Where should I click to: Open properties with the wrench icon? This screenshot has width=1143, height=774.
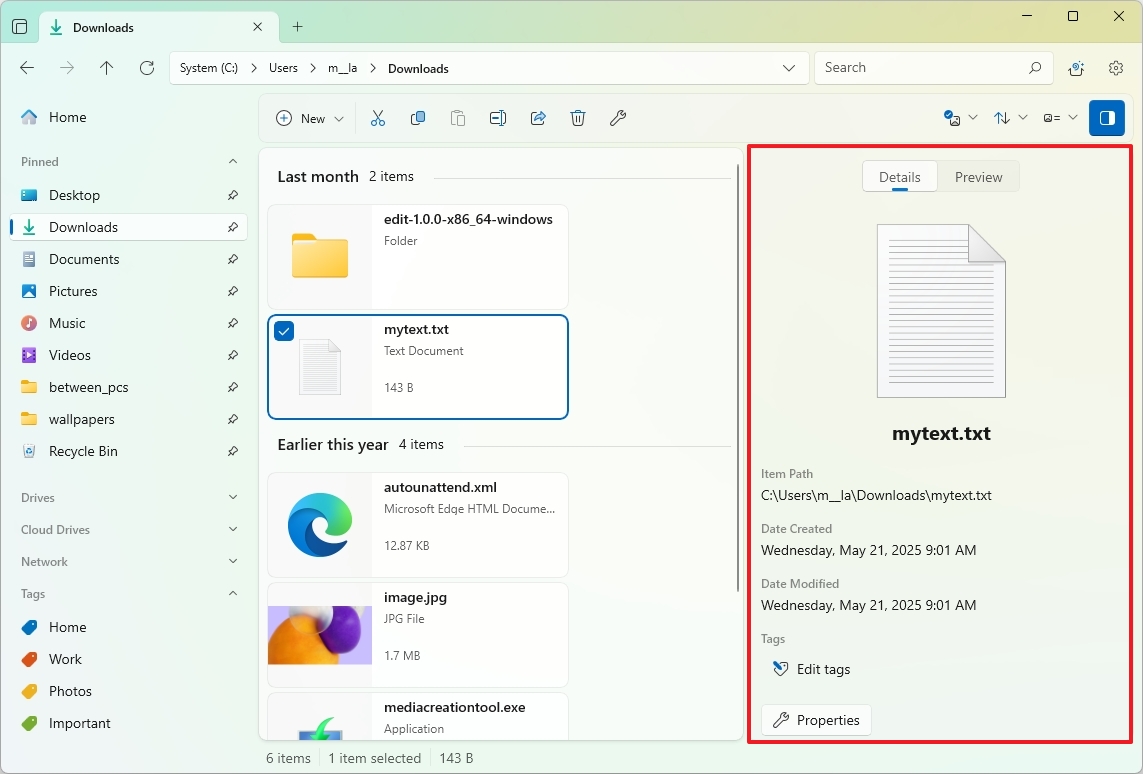[x=618, y=117]
